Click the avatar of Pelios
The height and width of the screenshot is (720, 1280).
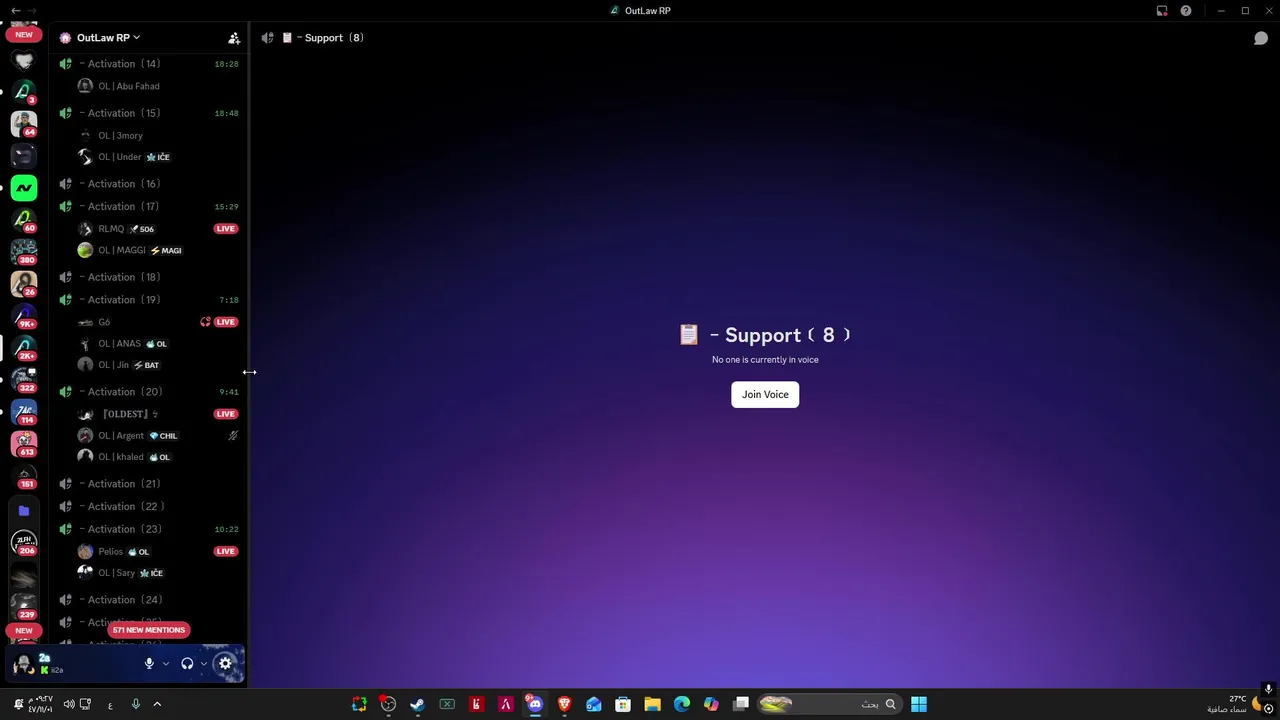point(85,551)
